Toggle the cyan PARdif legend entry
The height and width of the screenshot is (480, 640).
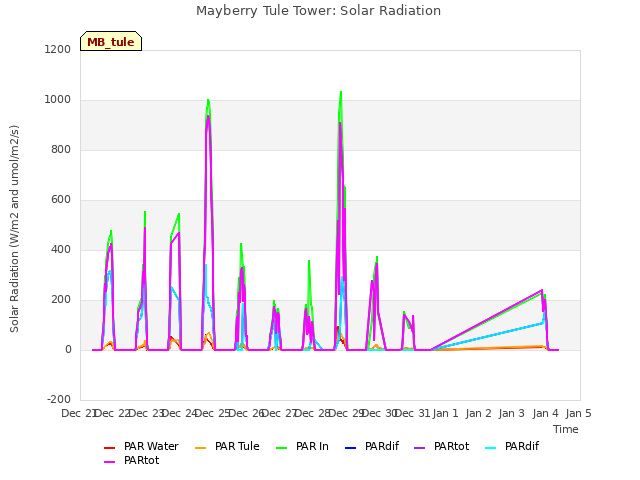click(x=512, y=446)
